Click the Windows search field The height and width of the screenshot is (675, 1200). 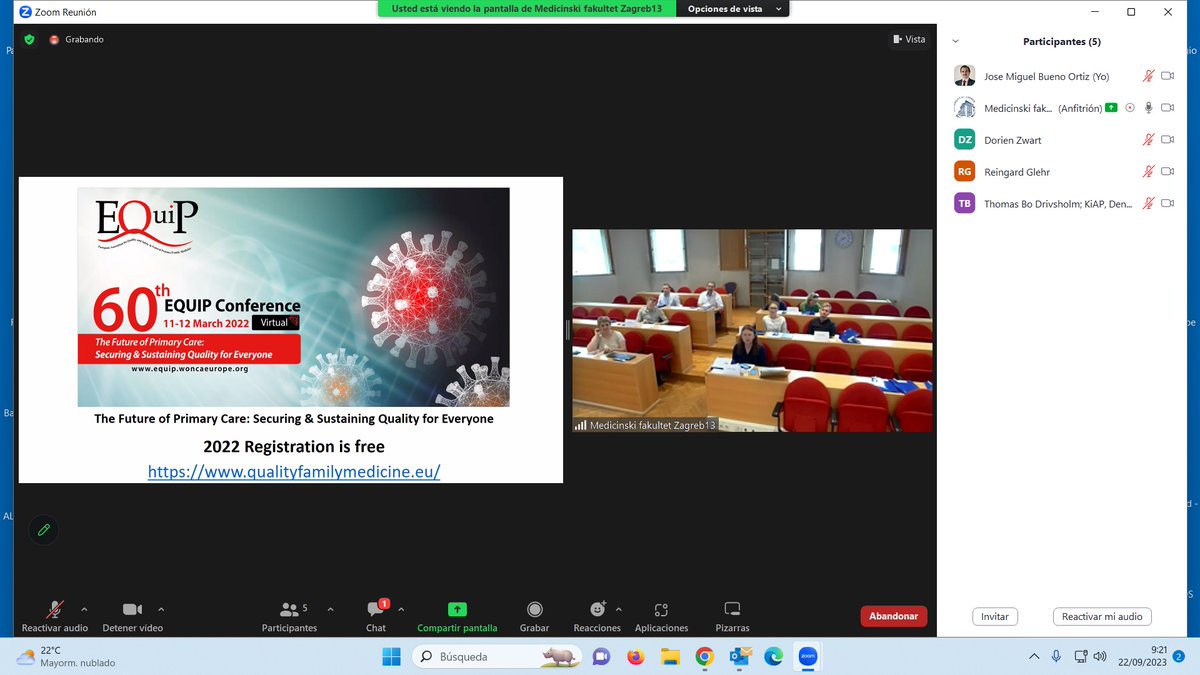(470, 656)
